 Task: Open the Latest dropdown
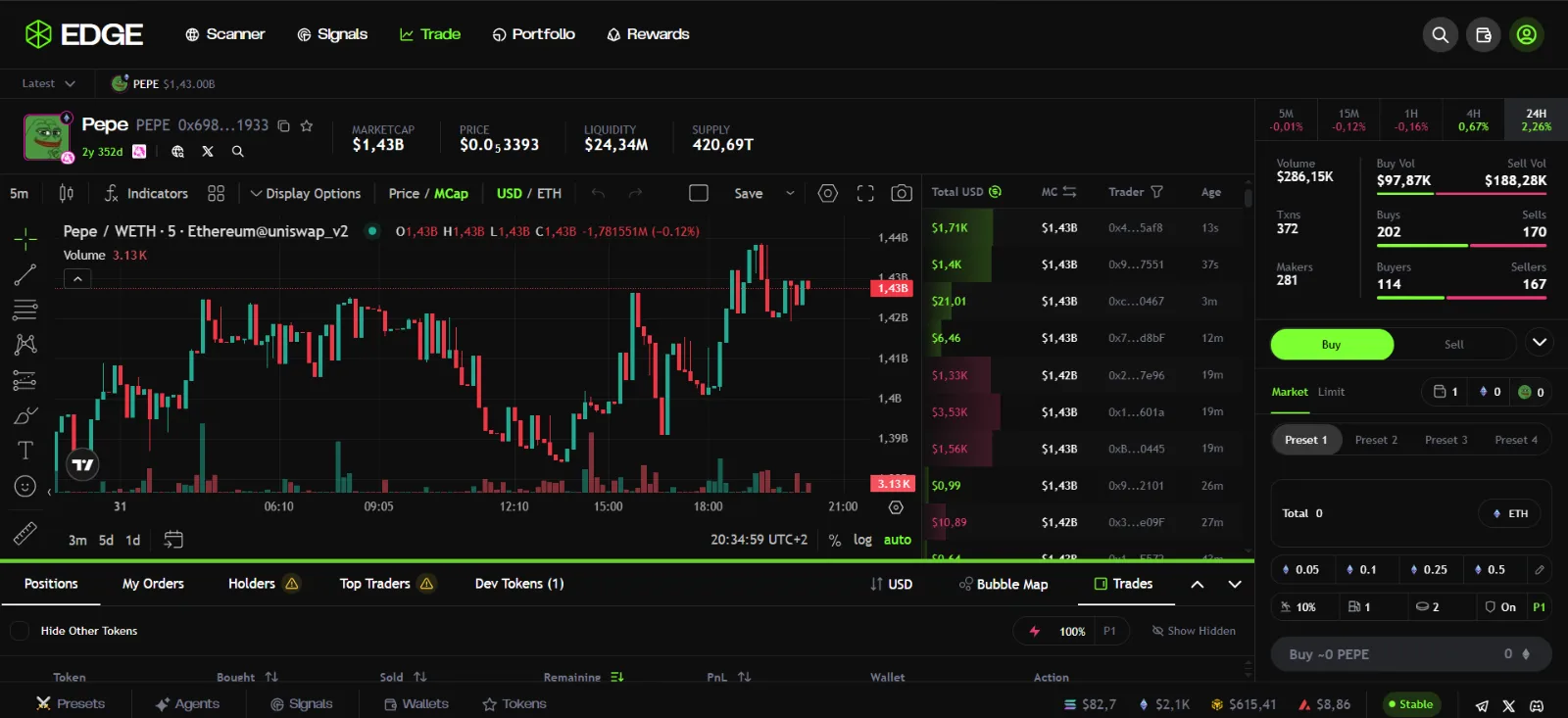48,84
